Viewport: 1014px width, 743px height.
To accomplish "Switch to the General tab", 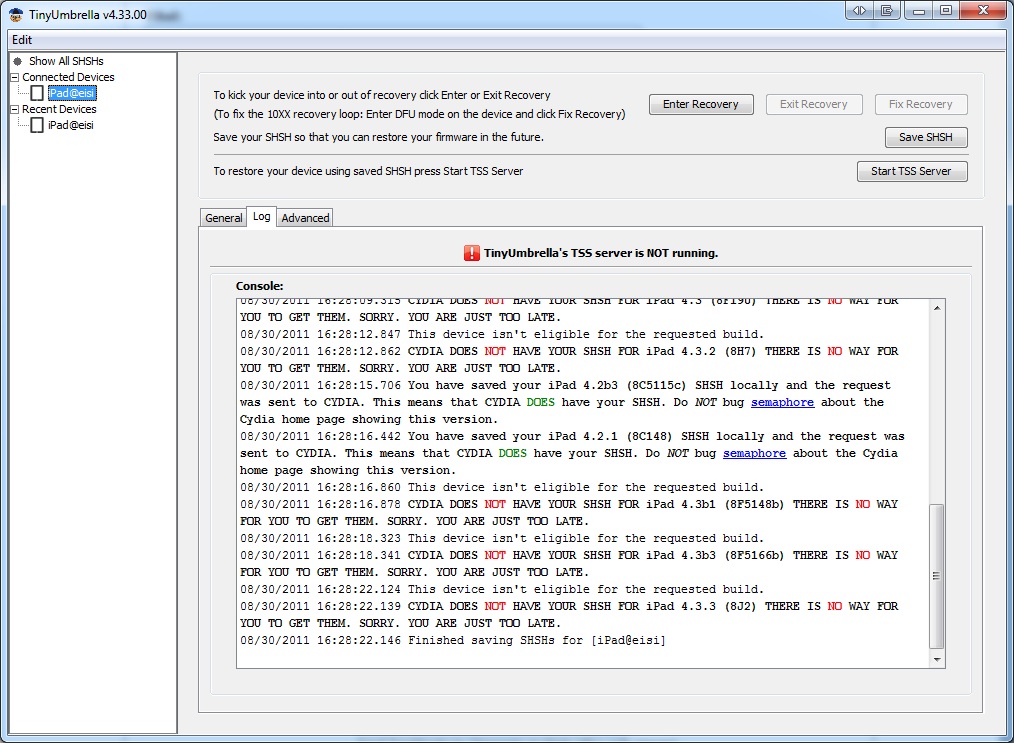I will click(224, 218).
